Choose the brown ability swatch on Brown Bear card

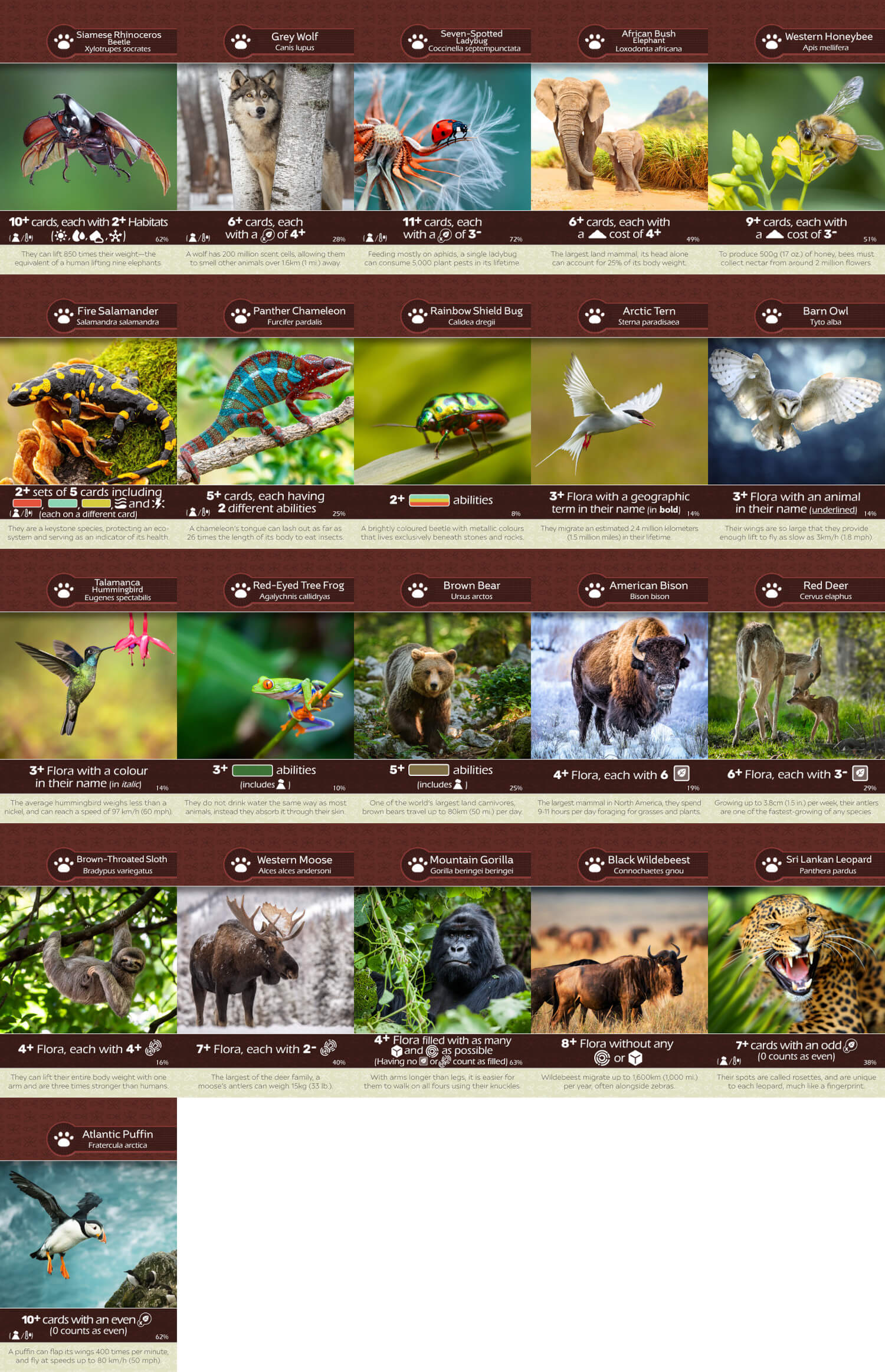coord(429,770)
